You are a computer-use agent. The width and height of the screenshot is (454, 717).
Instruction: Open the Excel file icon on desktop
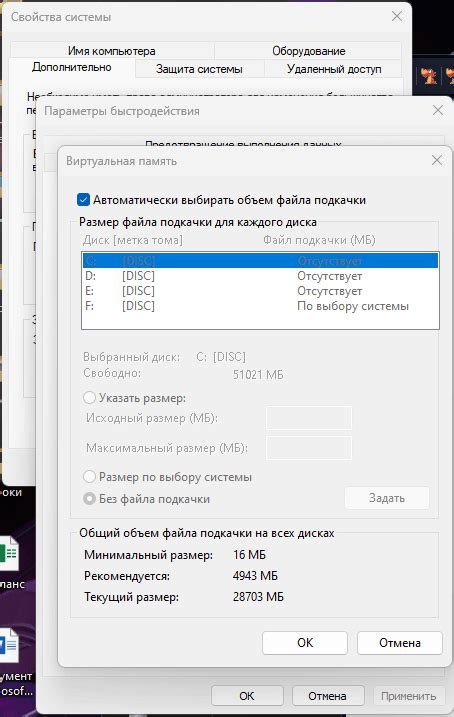click(9, 553)
